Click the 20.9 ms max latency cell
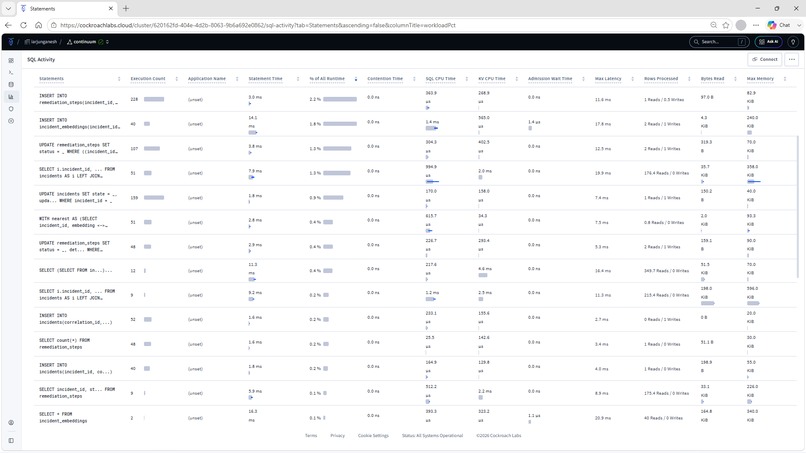Screen dimensions: 806x453 (x=602, y=418)
